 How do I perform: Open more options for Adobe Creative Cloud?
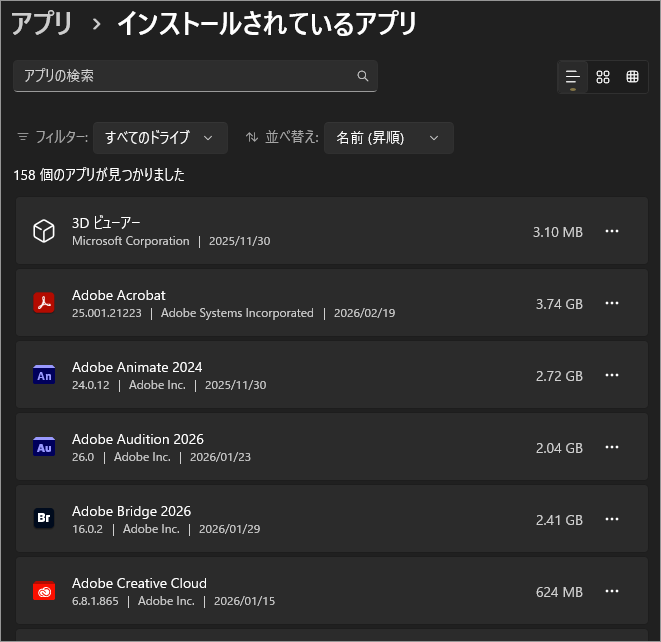pos(612,591)
